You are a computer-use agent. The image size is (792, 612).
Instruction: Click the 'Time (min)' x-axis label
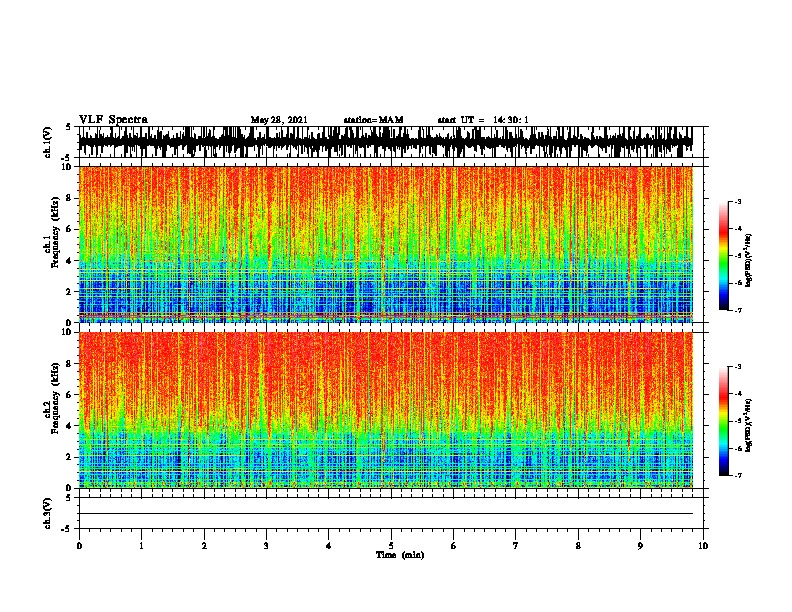[400, 555]
